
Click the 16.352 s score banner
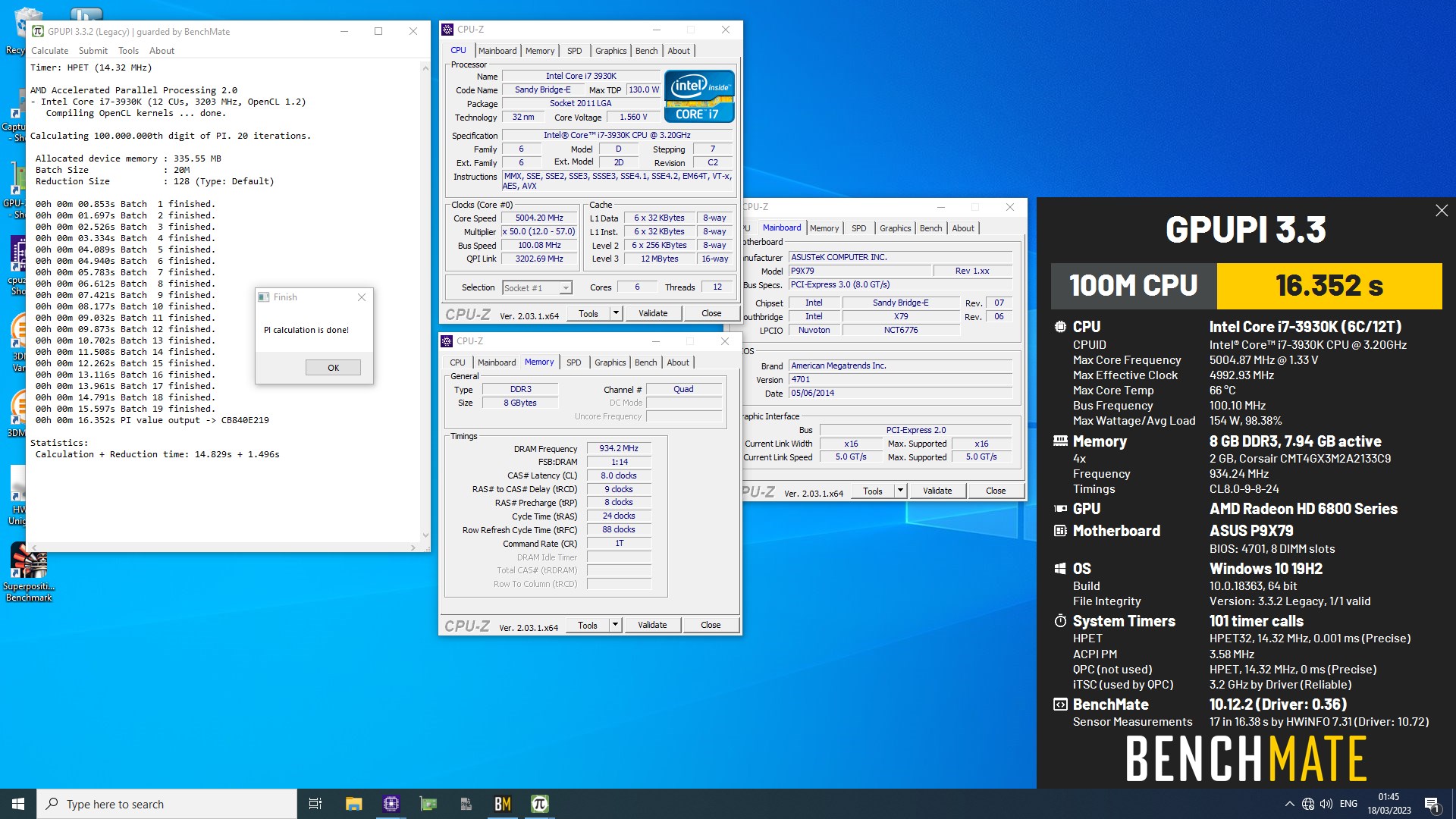tap(1329, 286)
